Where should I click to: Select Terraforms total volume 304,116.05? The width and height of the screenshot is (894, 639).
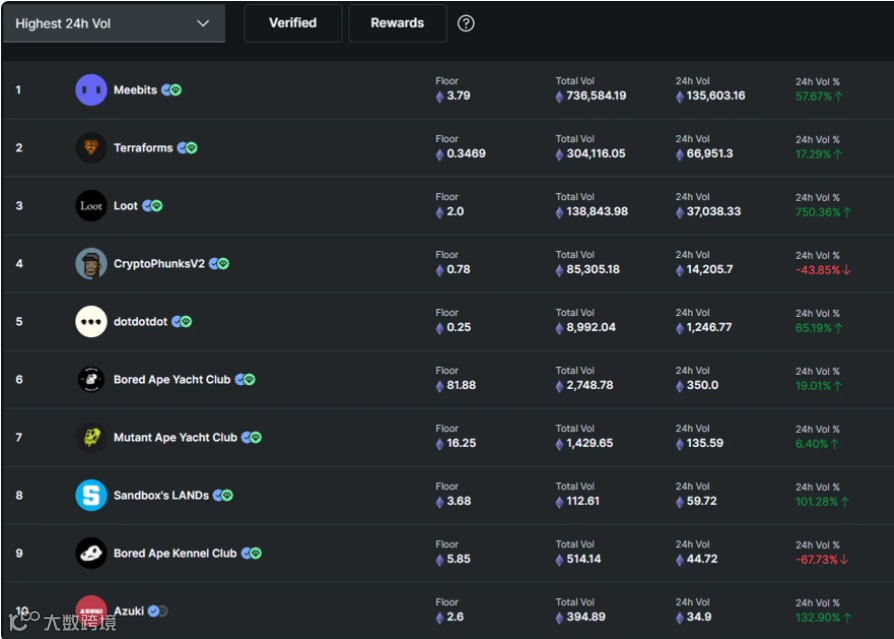point(596,153)
